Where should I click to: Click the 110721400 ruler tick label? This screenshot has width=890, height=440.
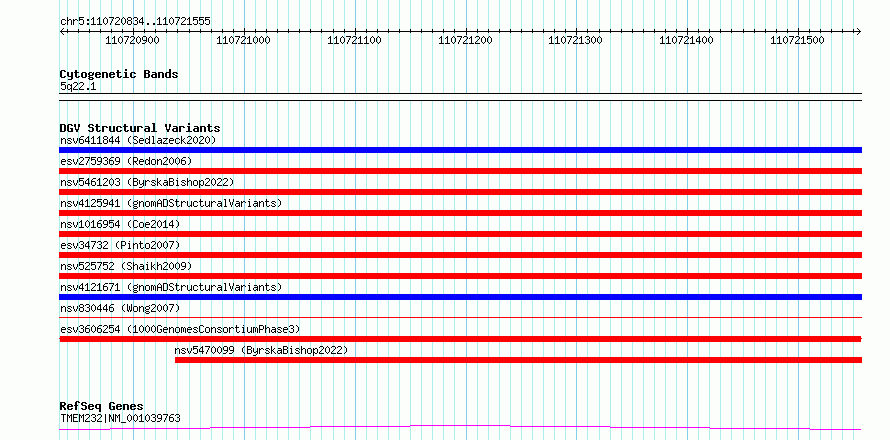pos(687,40)
